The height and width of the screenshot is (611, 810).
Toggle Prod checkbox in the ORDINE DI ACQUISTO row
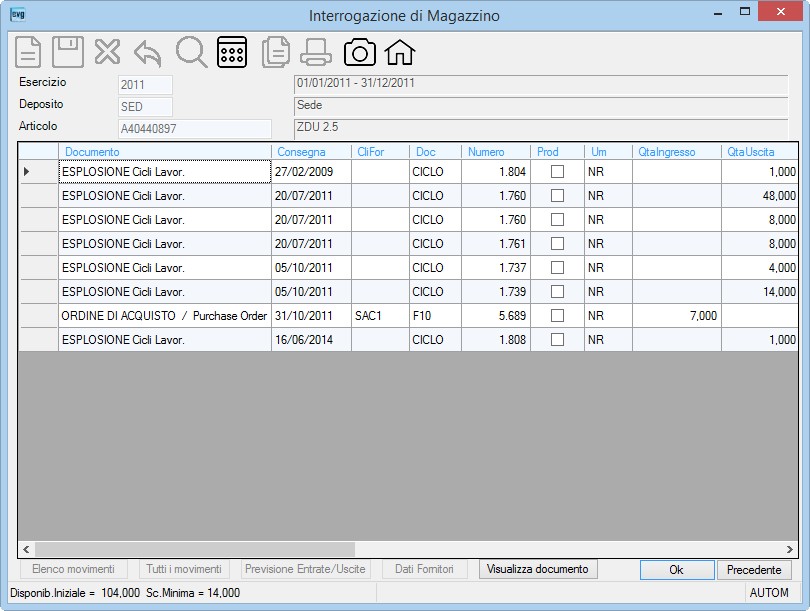(x=557, y=316)
